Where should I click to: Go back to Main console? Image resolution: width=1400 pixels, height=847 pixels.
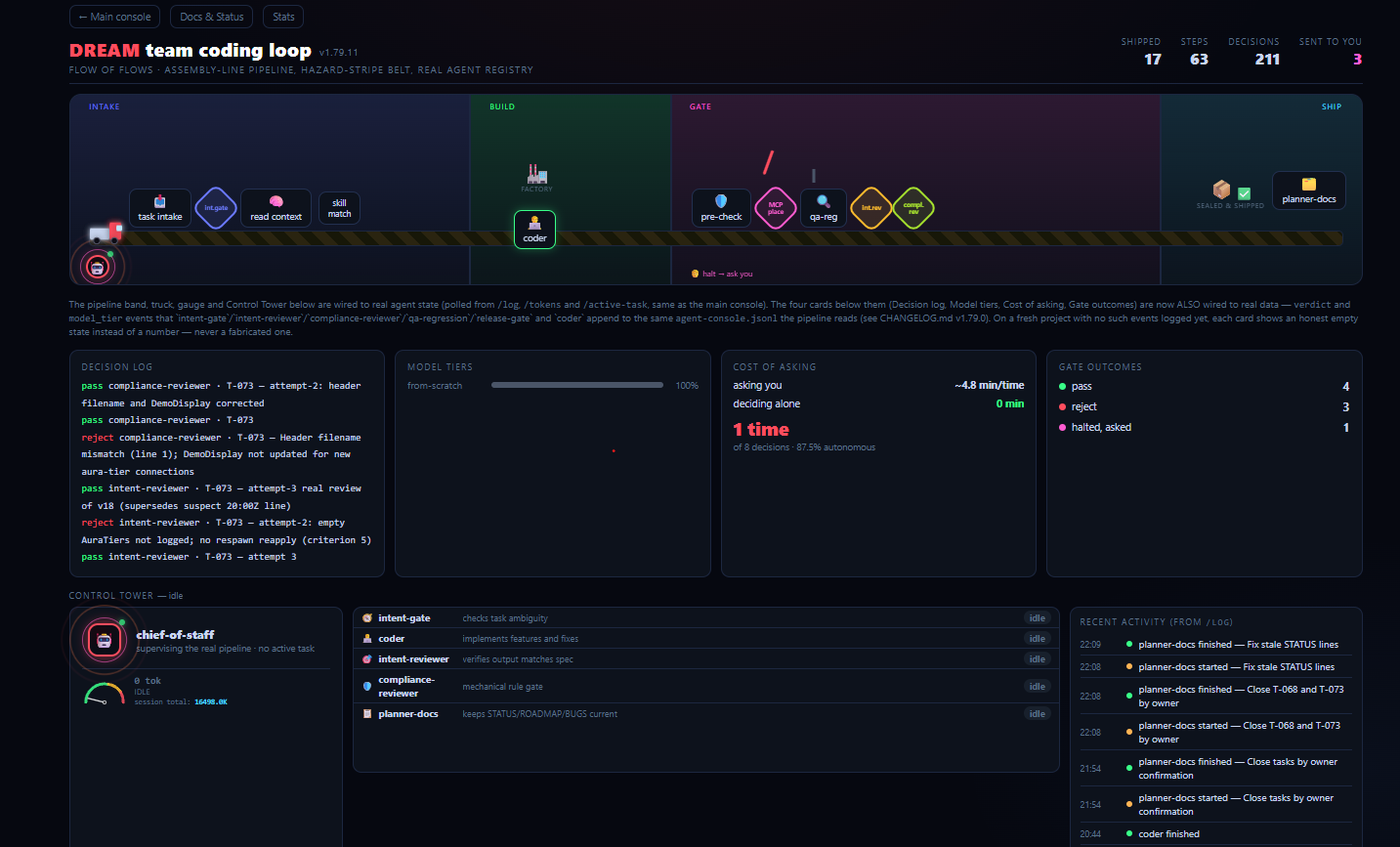[x=114, y=17]
